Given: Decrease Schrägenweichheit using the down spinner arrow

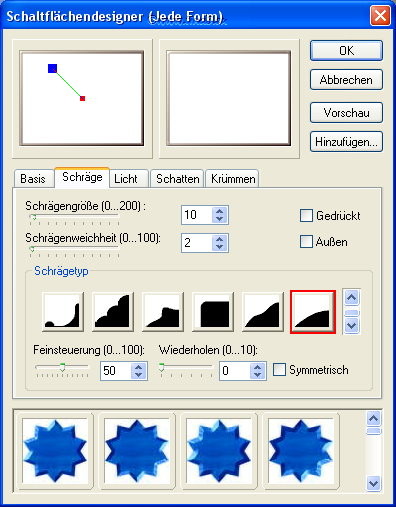Looking at the screenshot, I should [219, 247].
